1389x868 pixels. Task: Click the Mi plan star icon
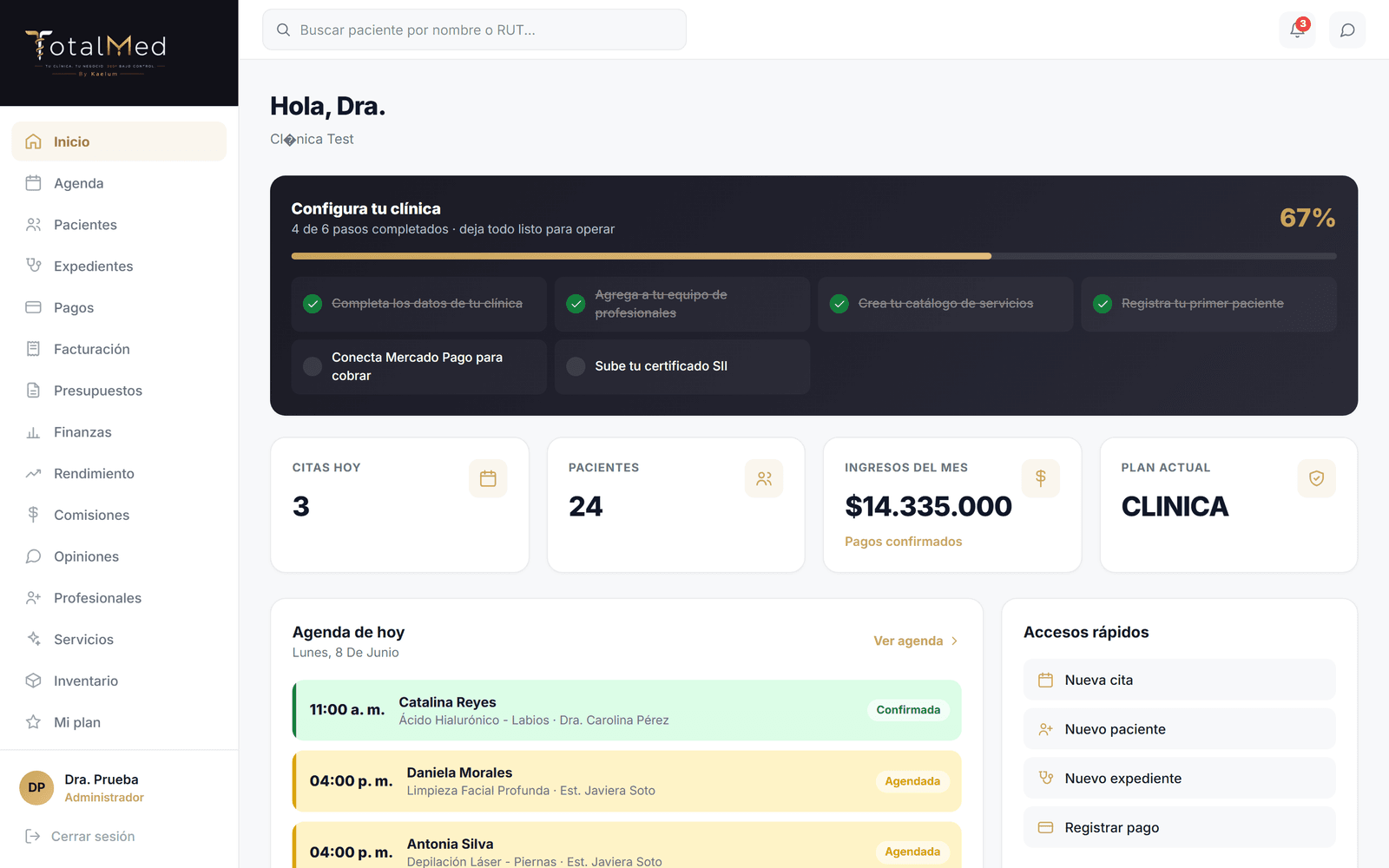coord(34,722)
